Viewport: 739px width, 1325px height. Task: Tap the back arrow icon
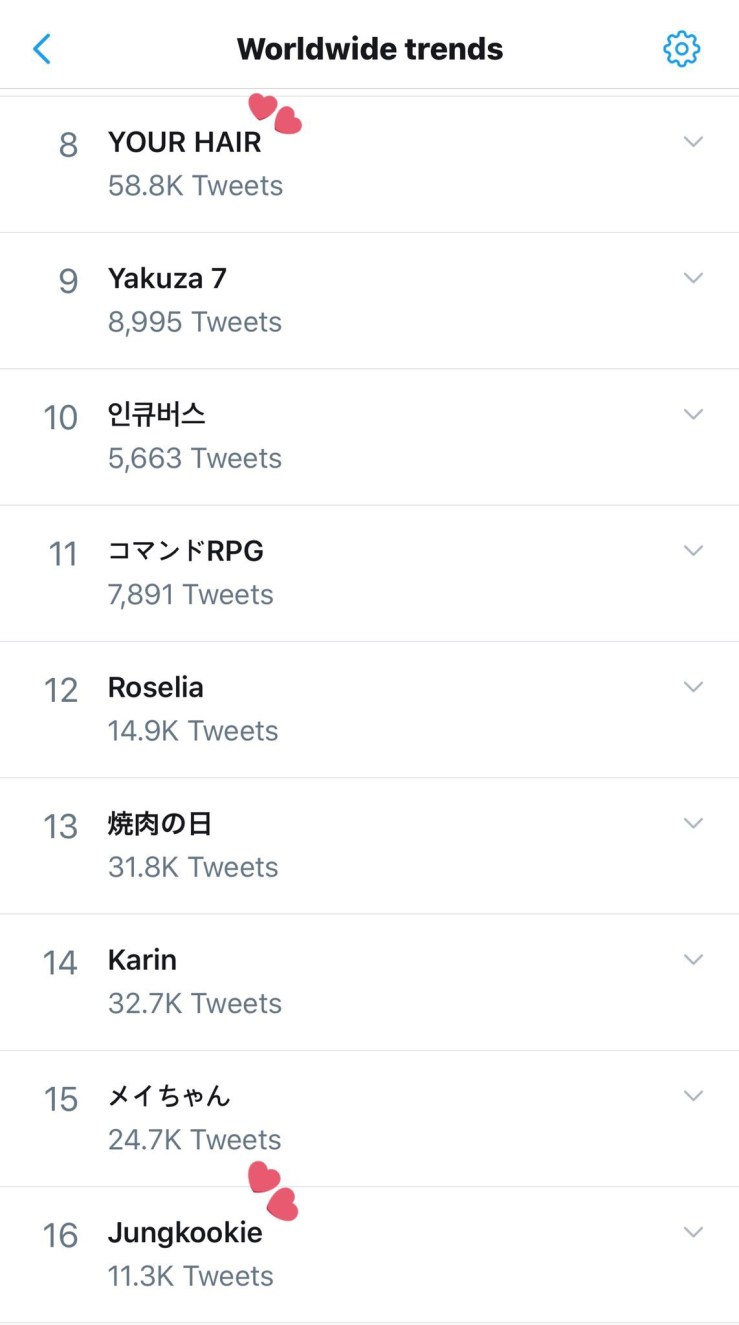[x=42, y=48]
